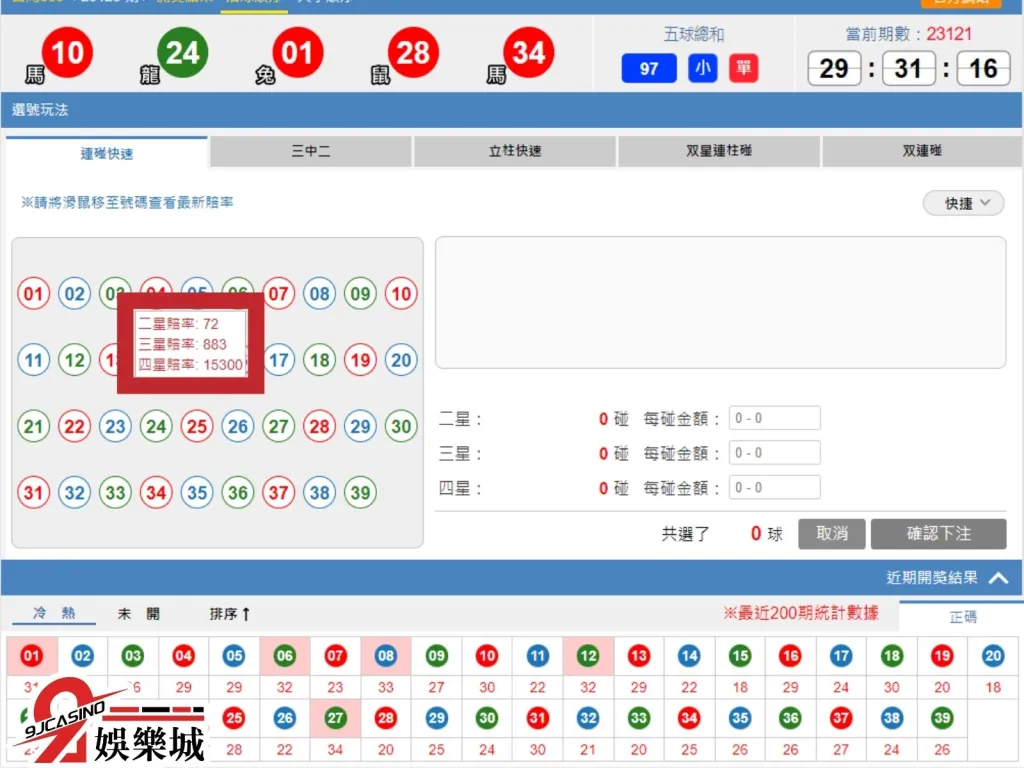Viewport: 1024px width, 768px height.
Task: Select number ball 27 in the picker grid
Action: click(279, 426)
